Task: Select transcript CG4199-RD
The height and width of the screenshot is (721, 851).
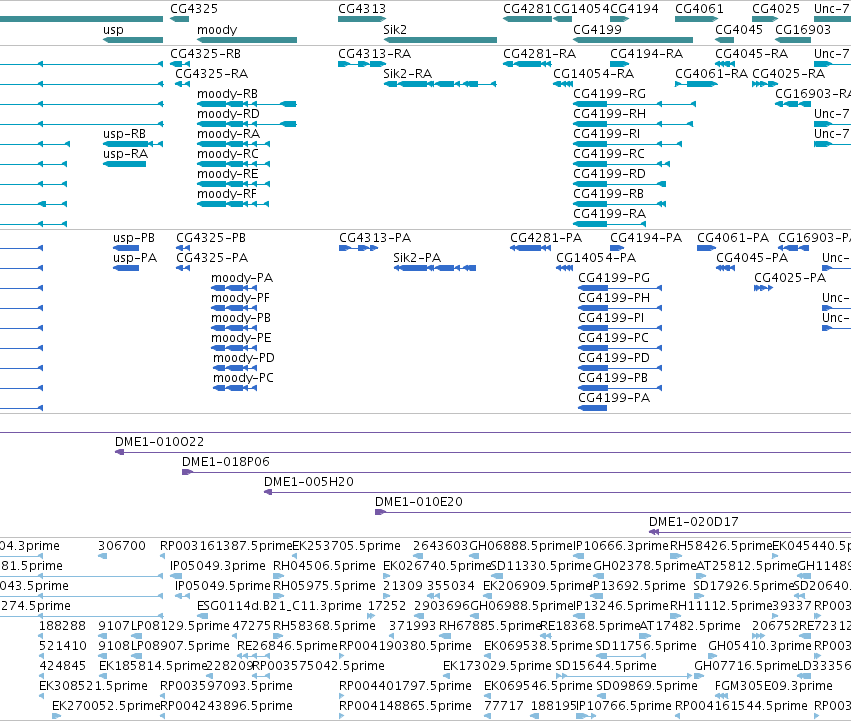Action: (609, 174)
